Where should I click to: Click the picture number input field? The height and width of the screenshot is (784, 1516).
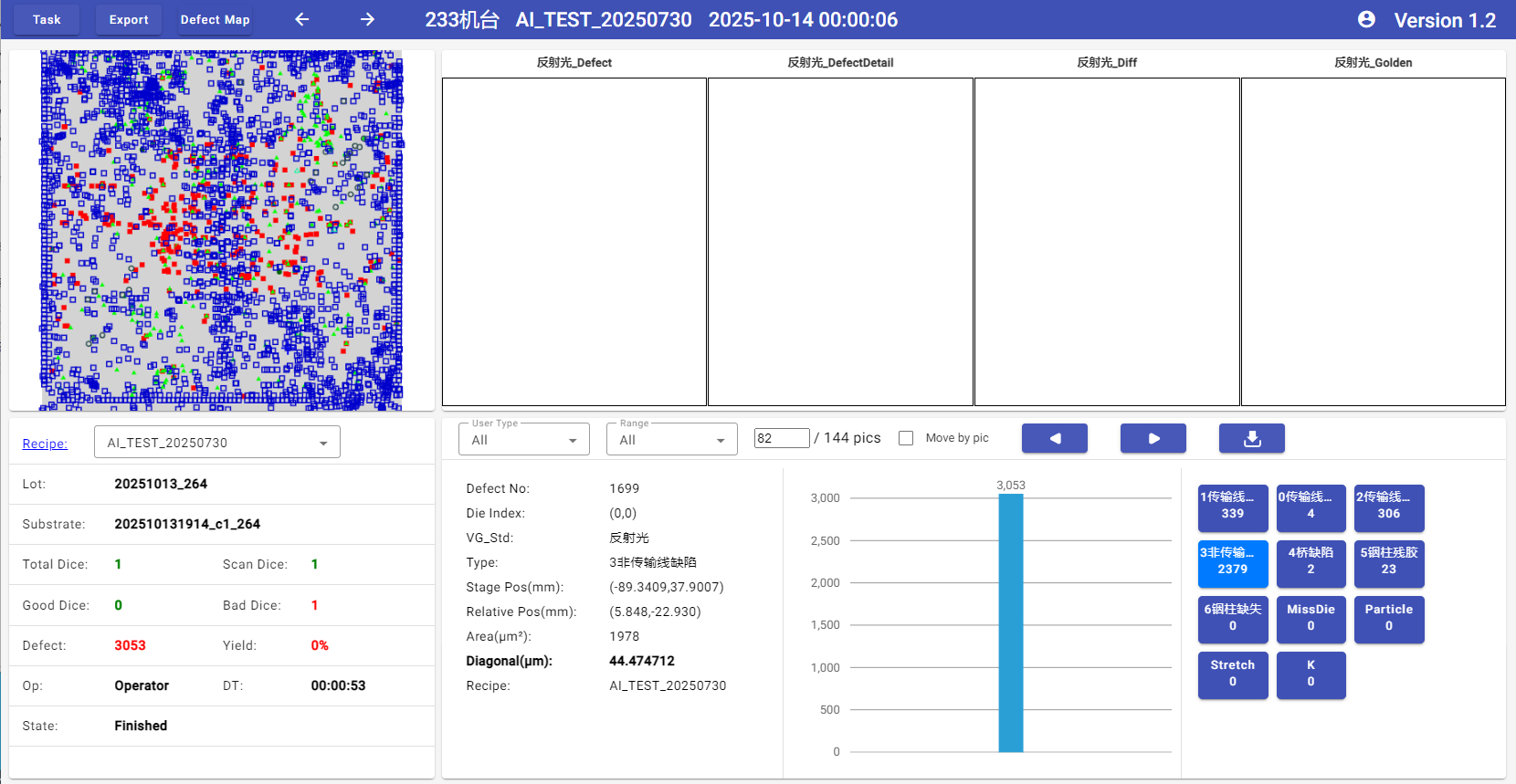click(781, 438)
